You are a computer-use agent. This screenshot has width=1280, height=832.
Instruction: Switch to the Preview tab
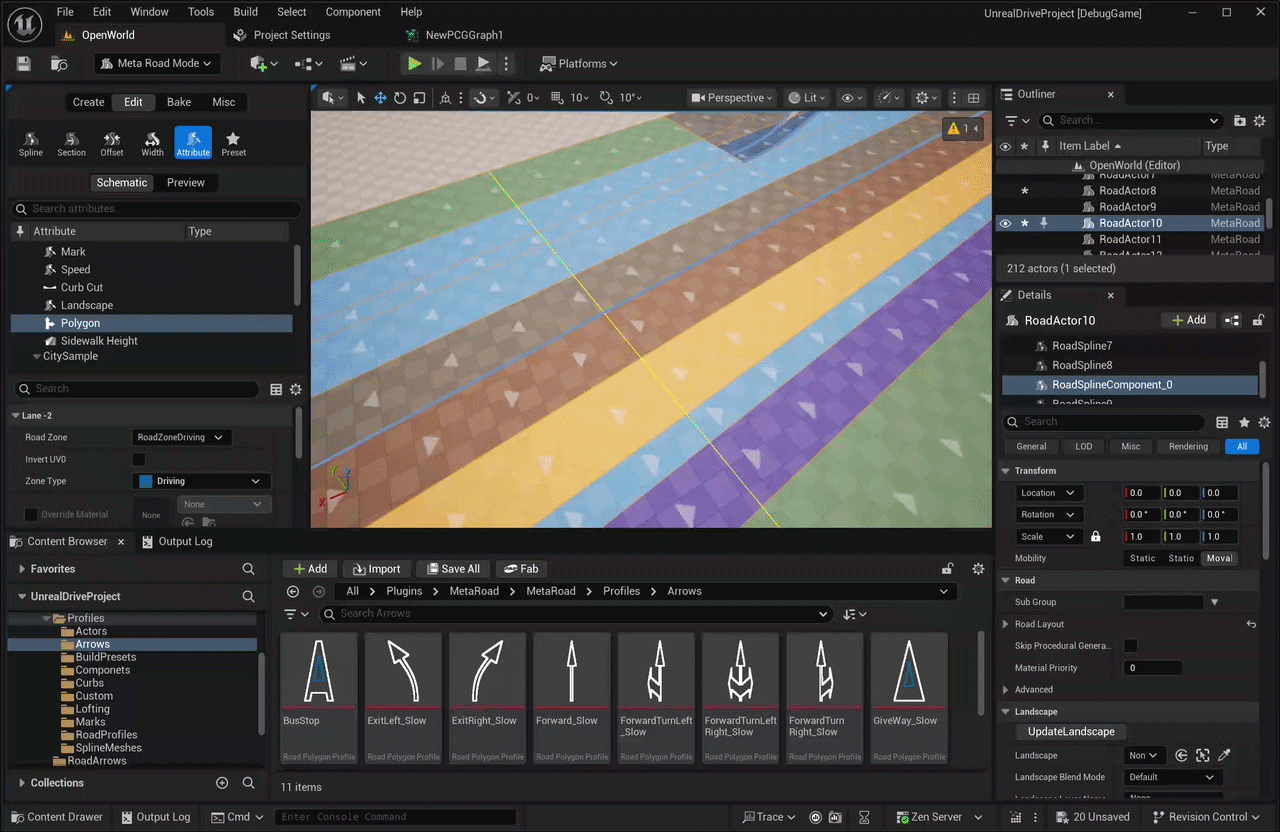[x=186, y=183]
